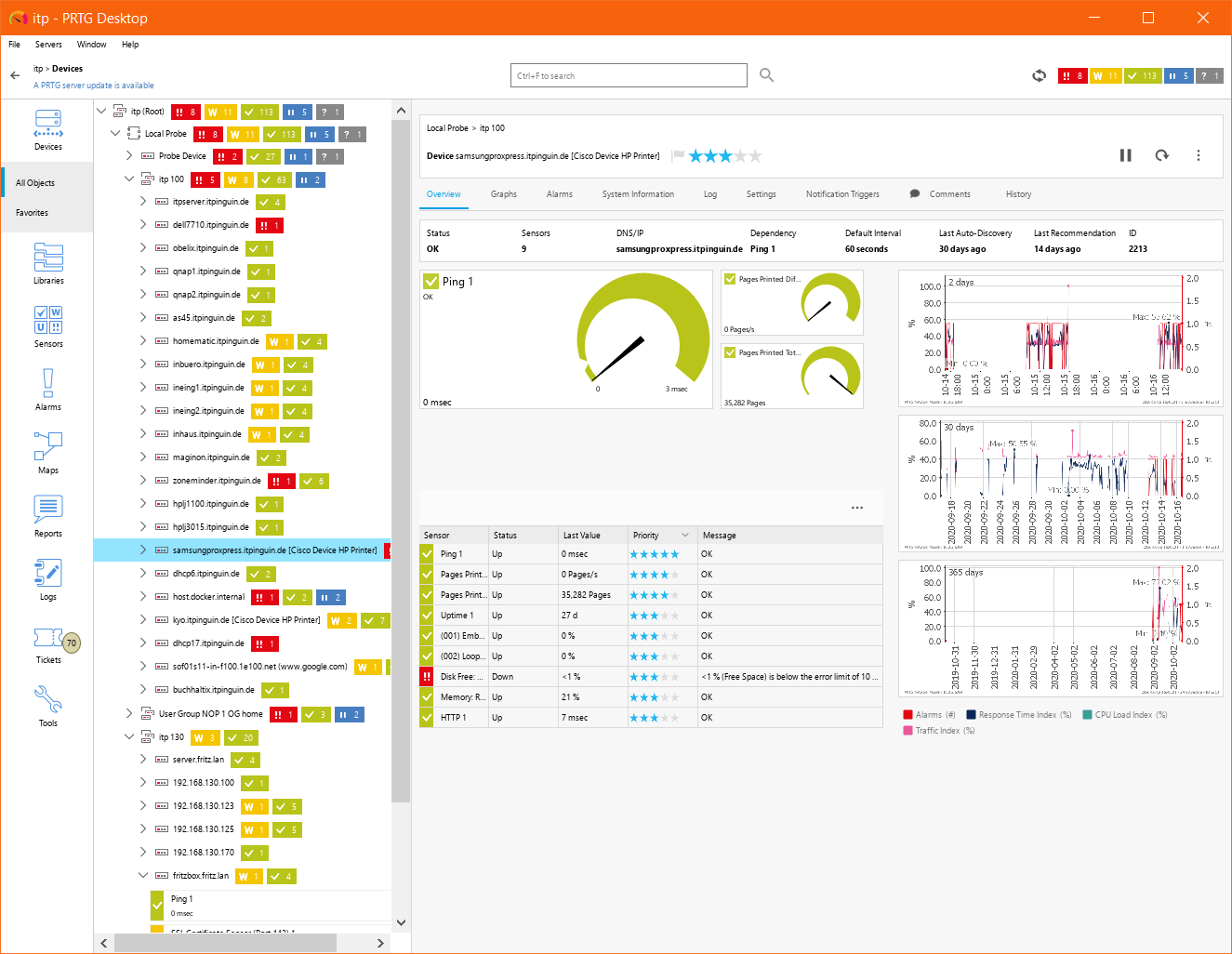This screenshot has width=1232, height=954.
Task: Open the Priority column dropdown arrow
Action: pyautogui.click(x=686, y=536)
